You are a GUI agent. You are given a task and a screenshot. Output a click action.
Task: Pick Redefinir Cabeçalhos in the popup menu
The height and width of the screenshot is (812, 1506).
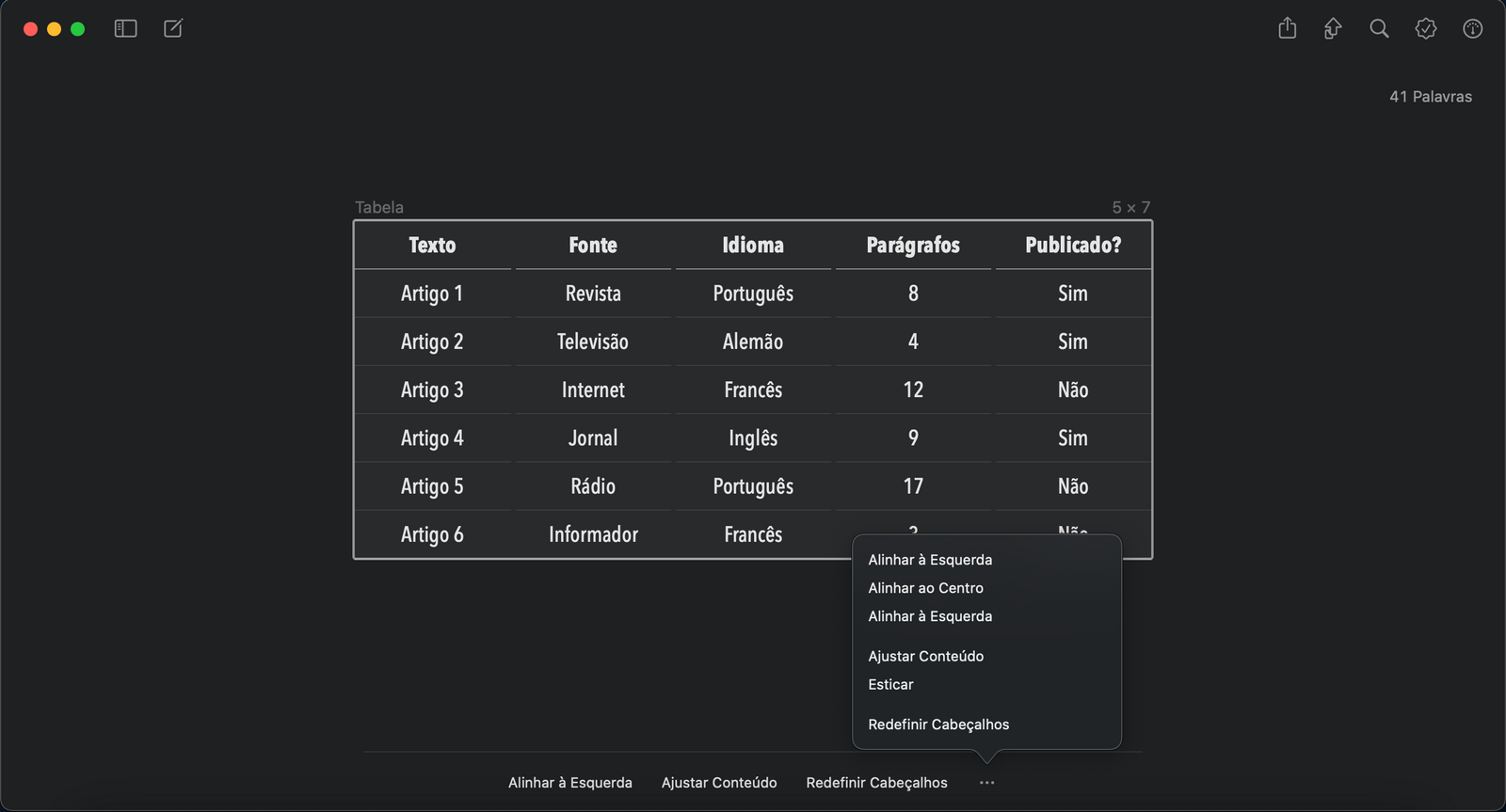pos(938,724)
